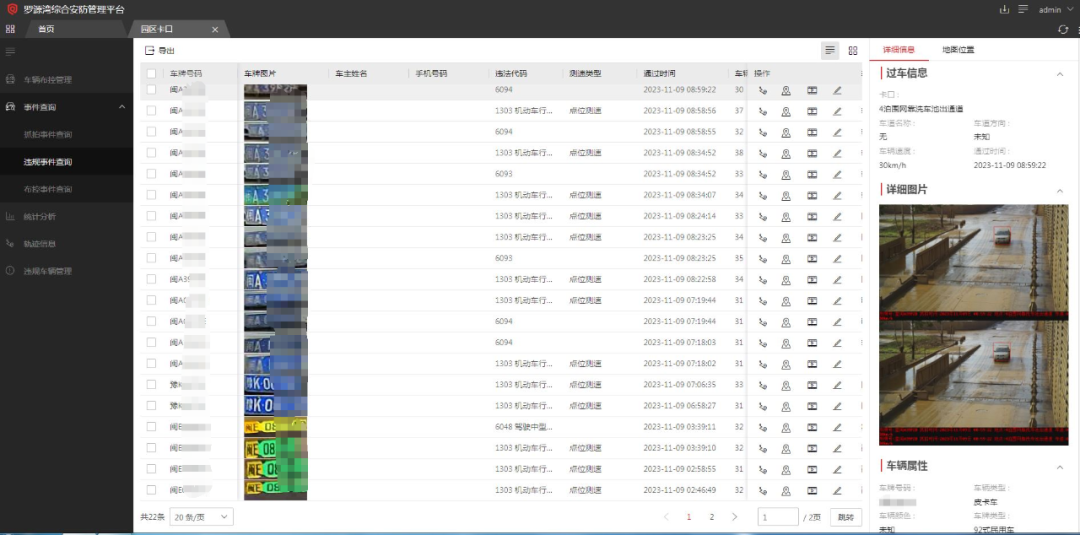Click location pin icon for 08:58:55 row
Viewport: 1080px width, 535px height.
pyautogui.click(x=786, y=132)
